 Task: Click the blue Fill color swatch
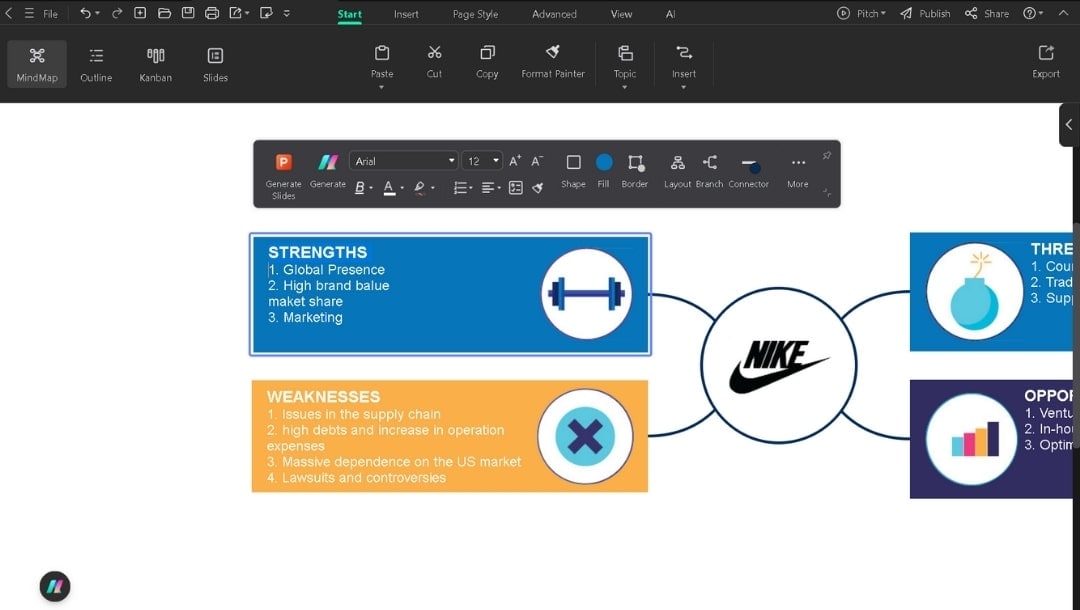(x=603, y=162)
